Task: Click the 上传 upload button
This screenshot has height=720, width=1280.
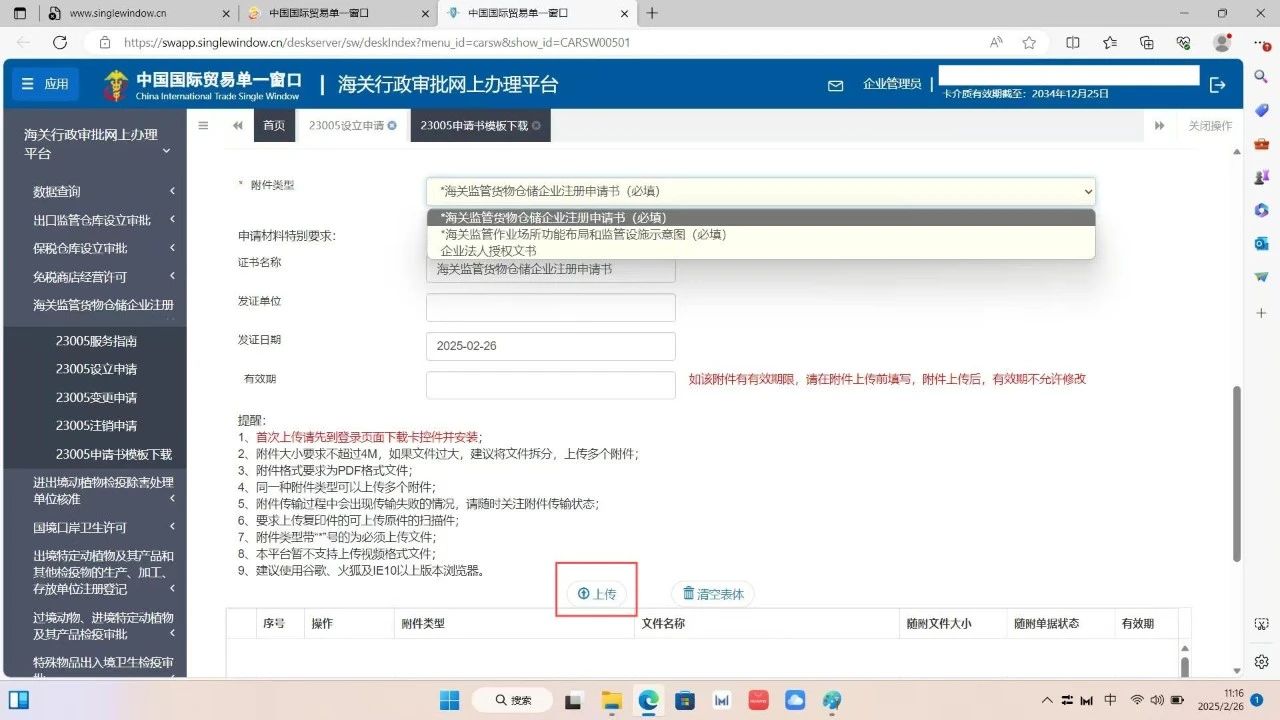Action: click(x=596, y=592)
